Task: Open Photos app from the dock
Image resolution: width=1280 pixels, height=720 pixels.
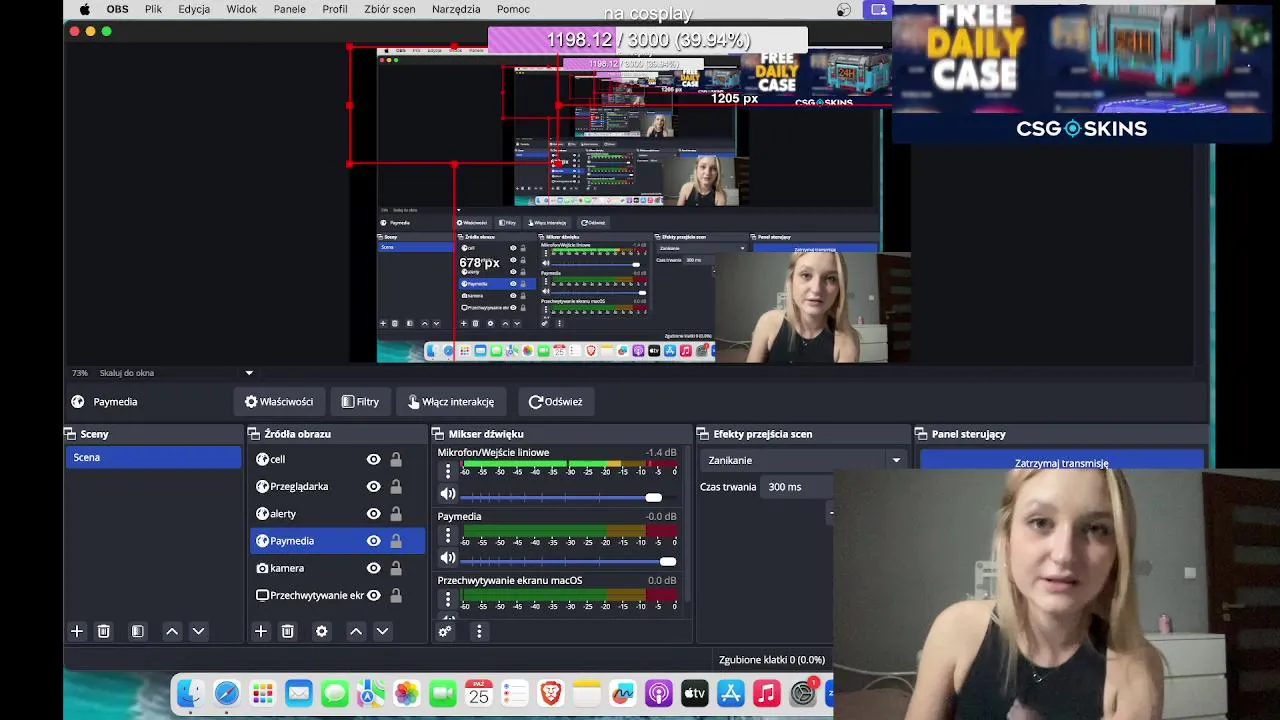Action: coord(406,693)
